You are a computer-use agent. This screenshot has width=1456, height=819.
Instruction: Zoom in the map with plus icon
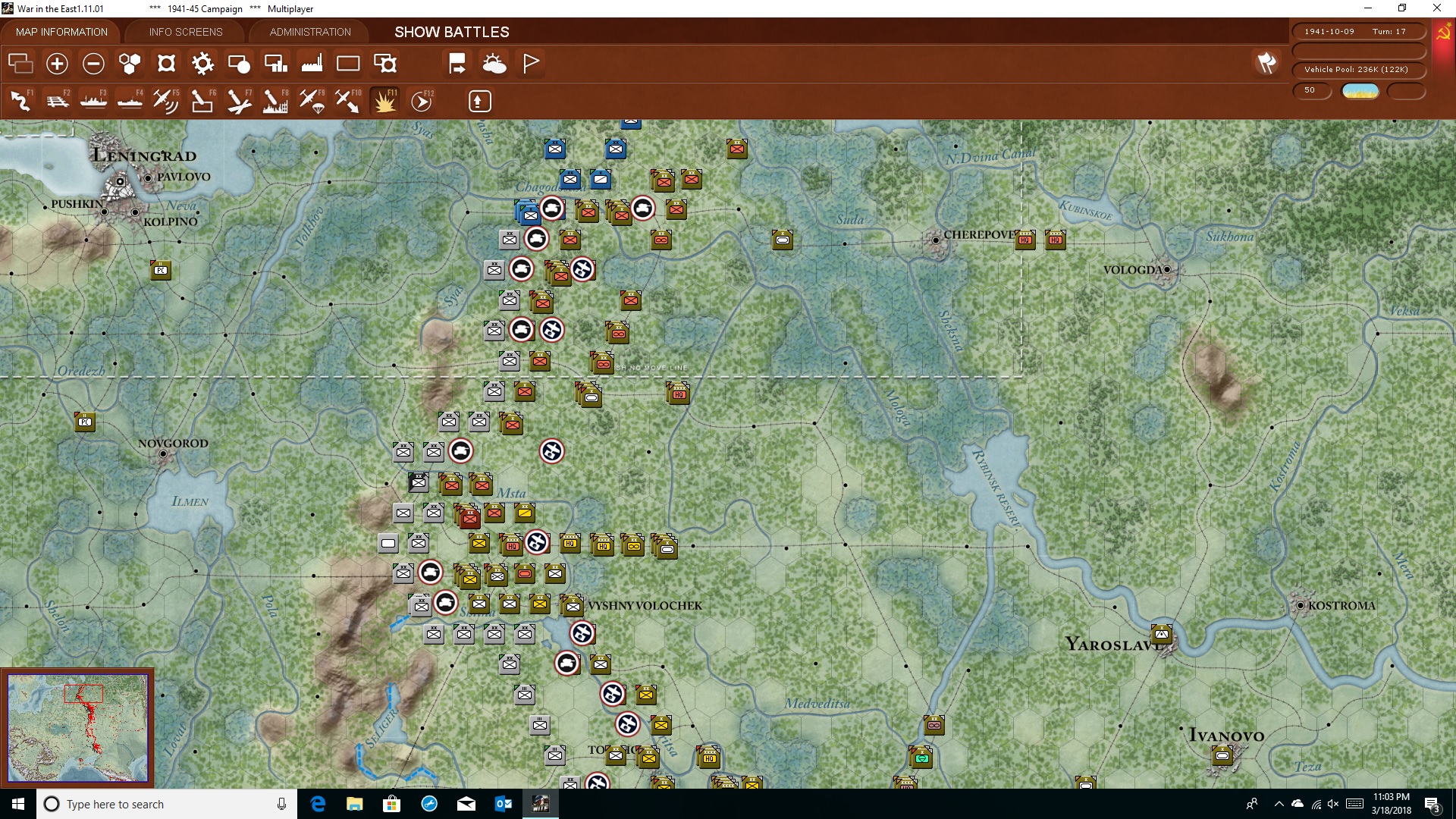point(57,64)
